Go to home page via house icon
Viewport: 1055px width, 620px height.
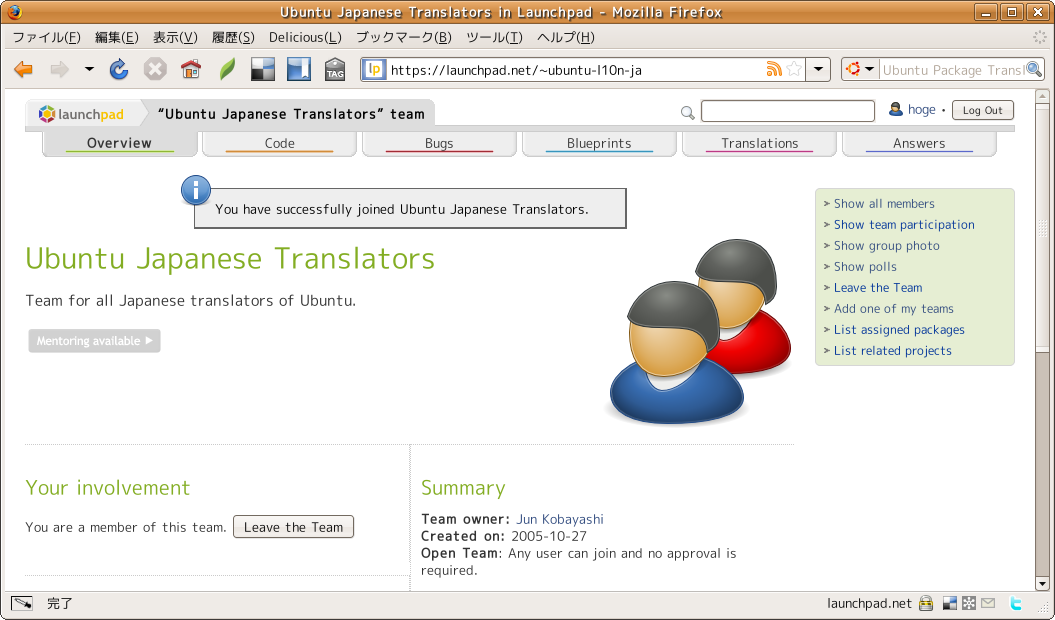pos(191,69)
